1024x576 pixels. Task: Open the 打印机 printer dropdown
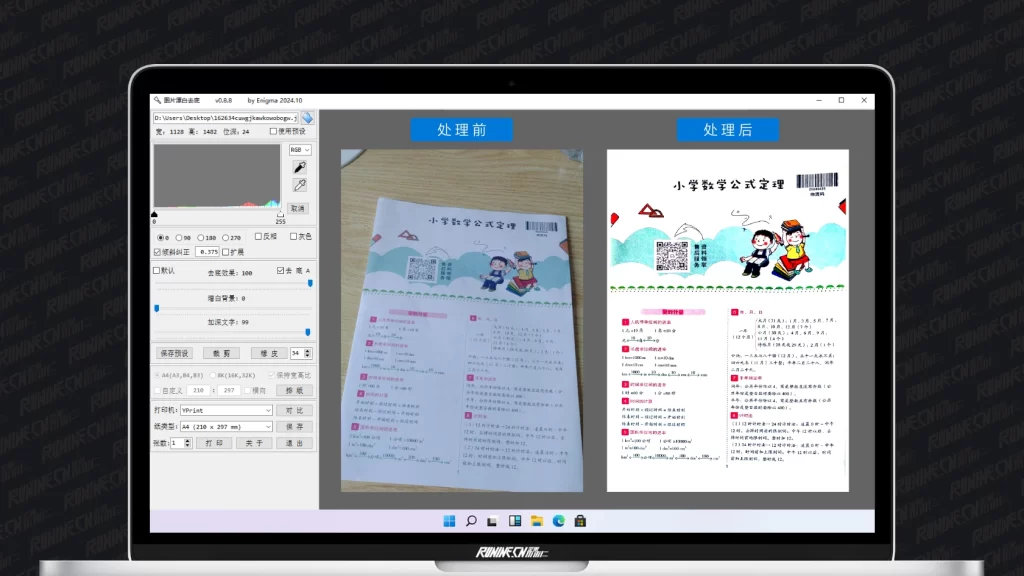(226, 410)
